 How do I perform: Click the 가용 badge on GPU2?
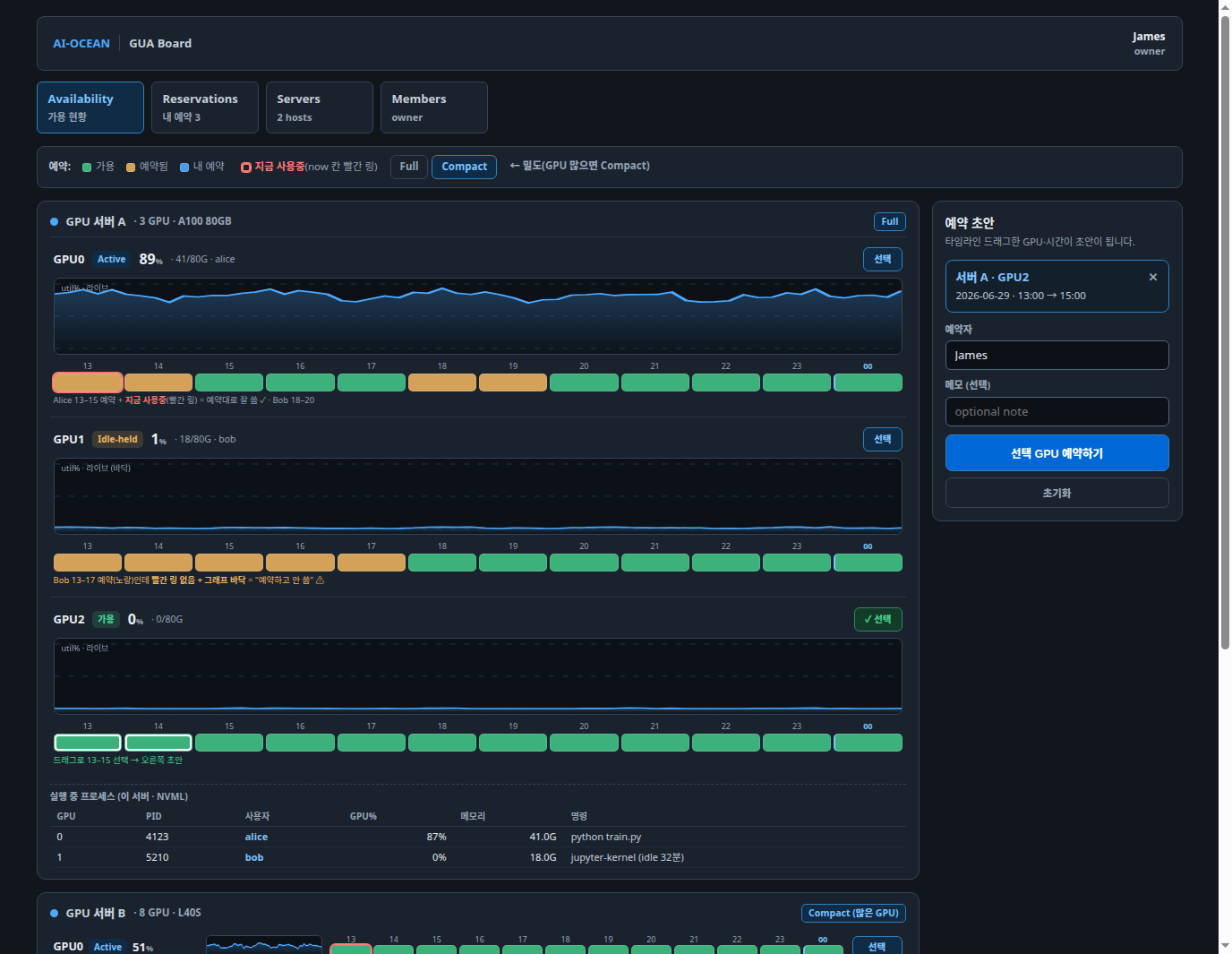pos(106,619)
